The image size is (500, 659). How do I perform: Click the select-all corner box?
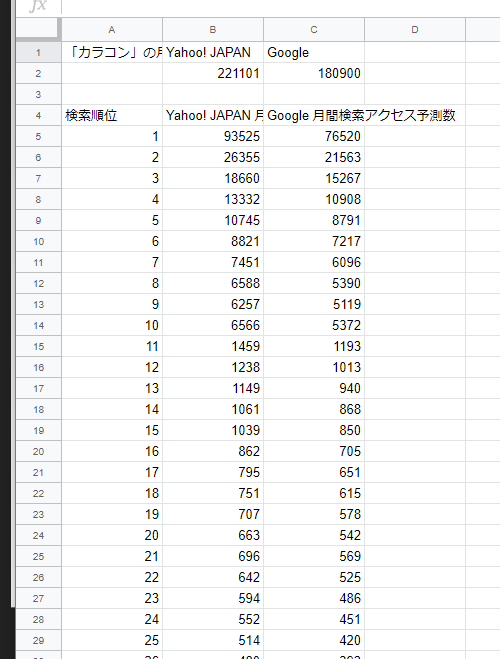coord(38,30)
